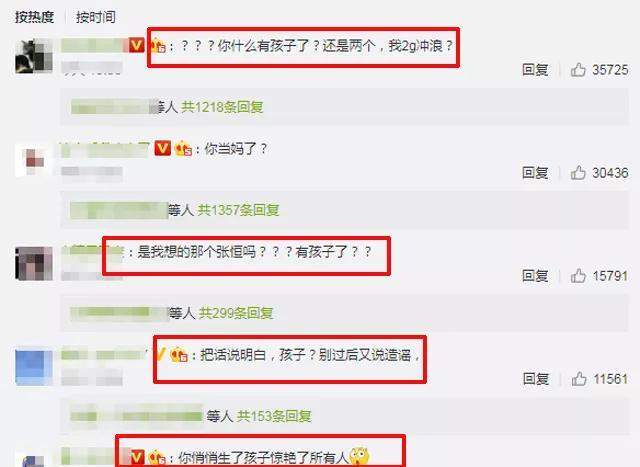640x467 pixels.
Task: Click the surprised emoji in last comment
Action: tap(359, 457)
